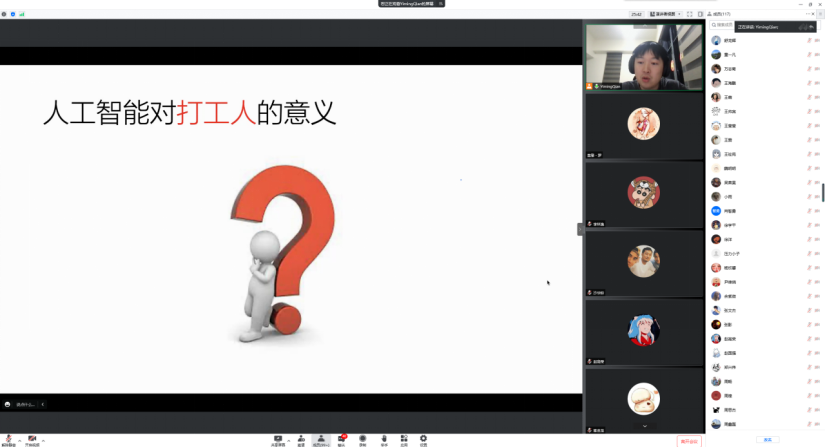Unmute the microphone in bottom toolbar
Image resolution: width=825 pixels, height=447 pixels.
point(8,438)
